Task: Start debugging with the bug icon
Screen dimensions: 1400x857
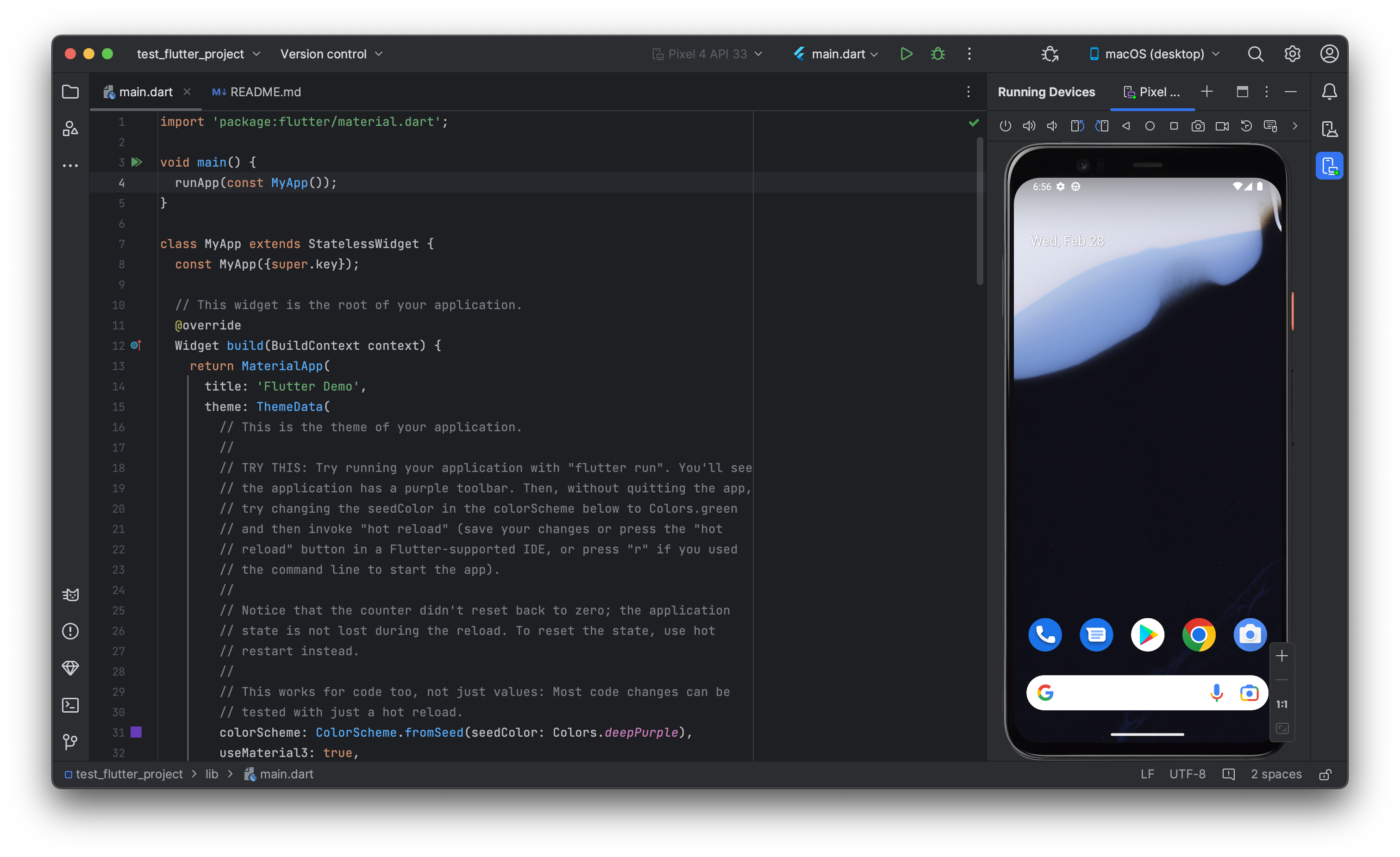Action: click(937, 54)
